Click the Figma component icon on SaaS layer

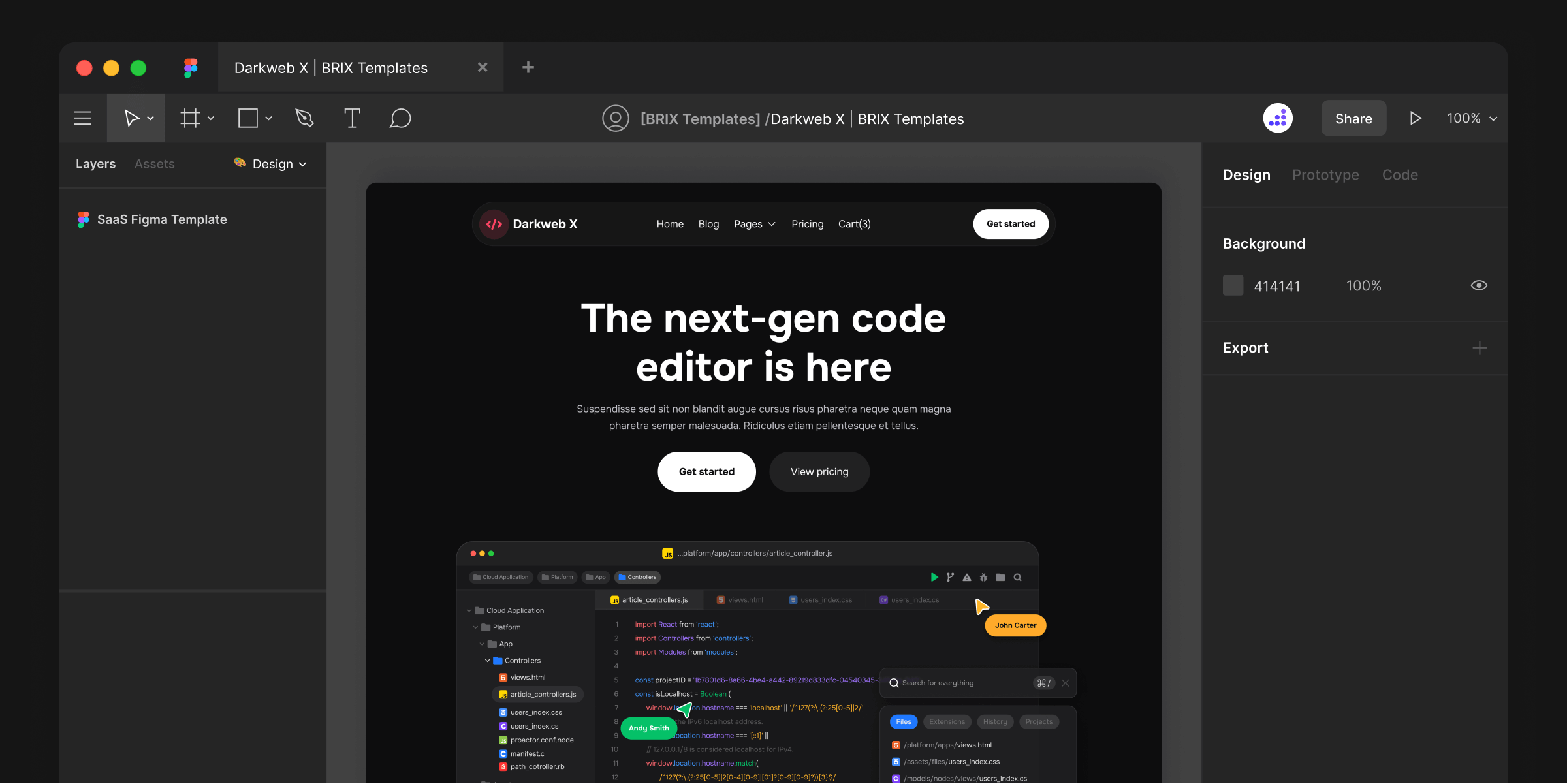point(83,219)
